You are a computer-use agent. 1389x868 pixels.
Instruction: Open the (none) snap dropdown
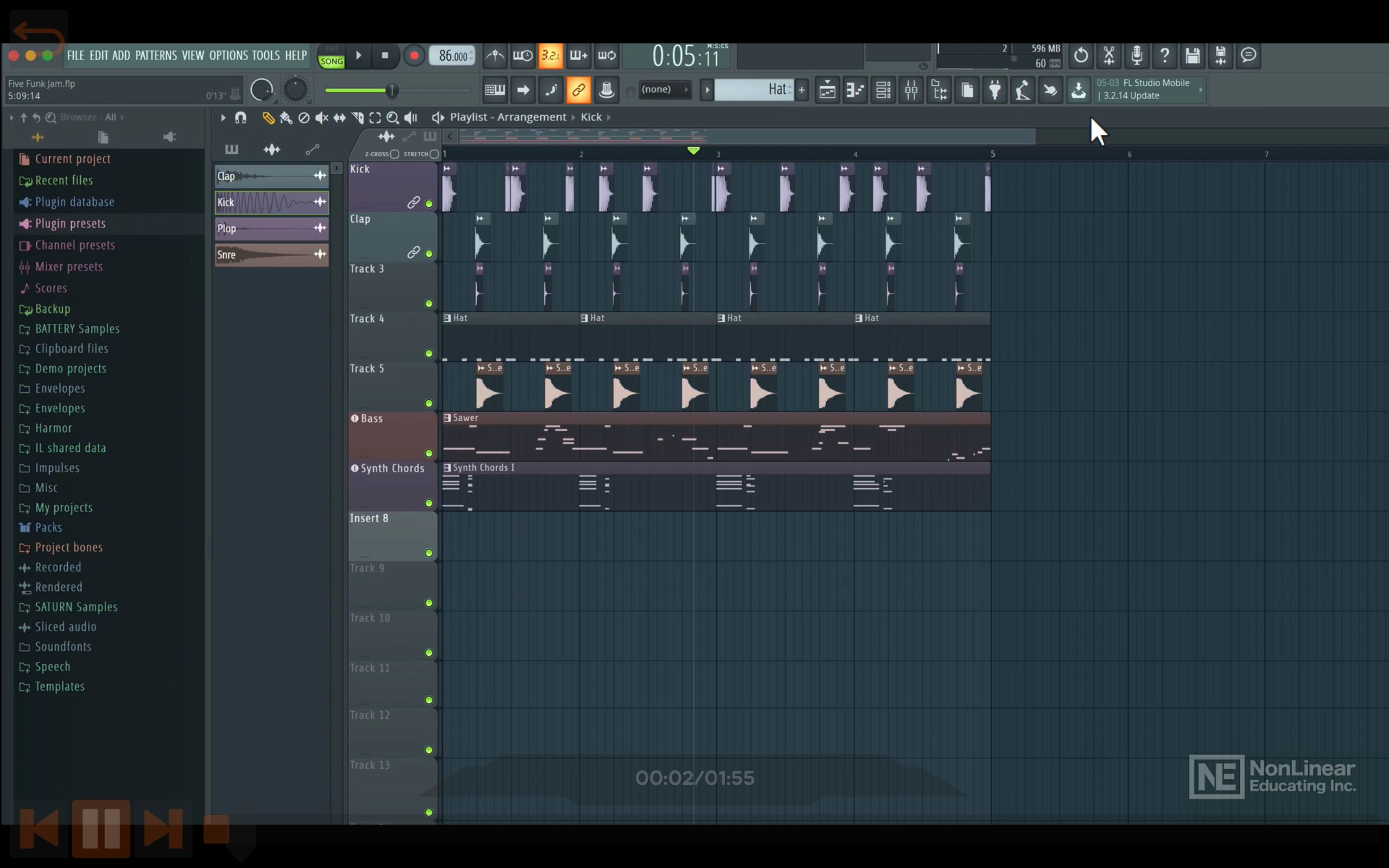665,90
